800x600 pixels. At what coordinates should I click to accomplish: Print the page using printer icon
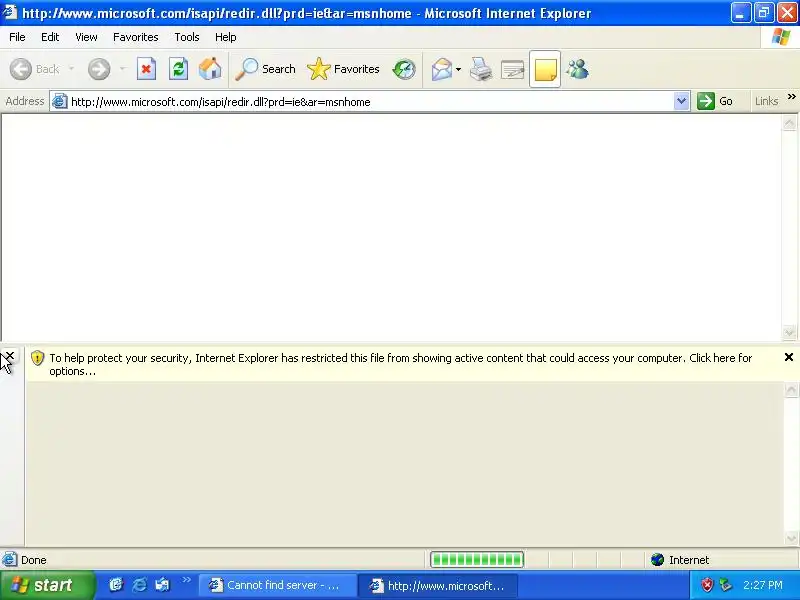[x=481, y=69]
